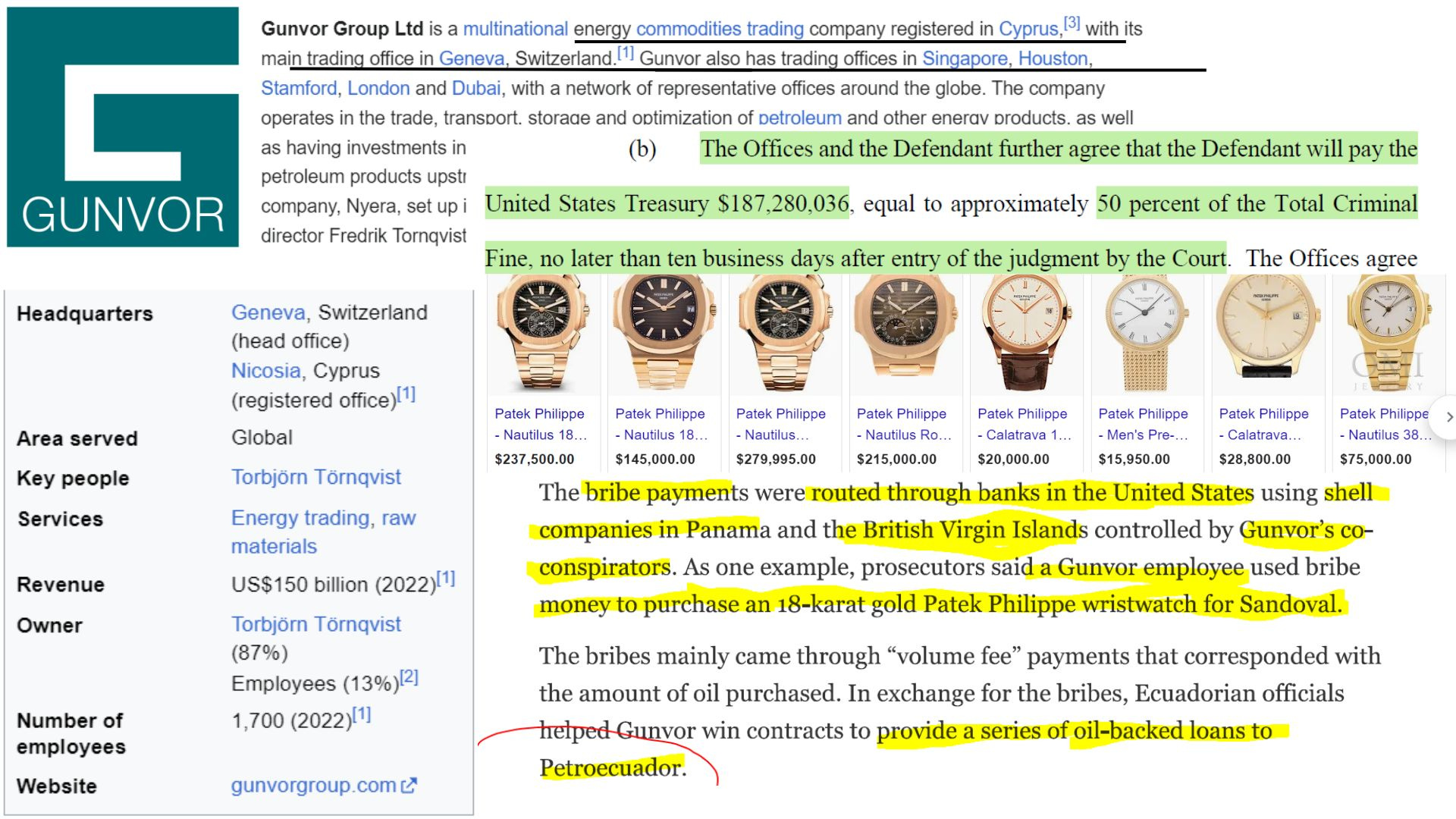Follow the 'Geneva' link in intro paragraph
Viewport: 1456px width, 819px height.
(x=472, y=58)
